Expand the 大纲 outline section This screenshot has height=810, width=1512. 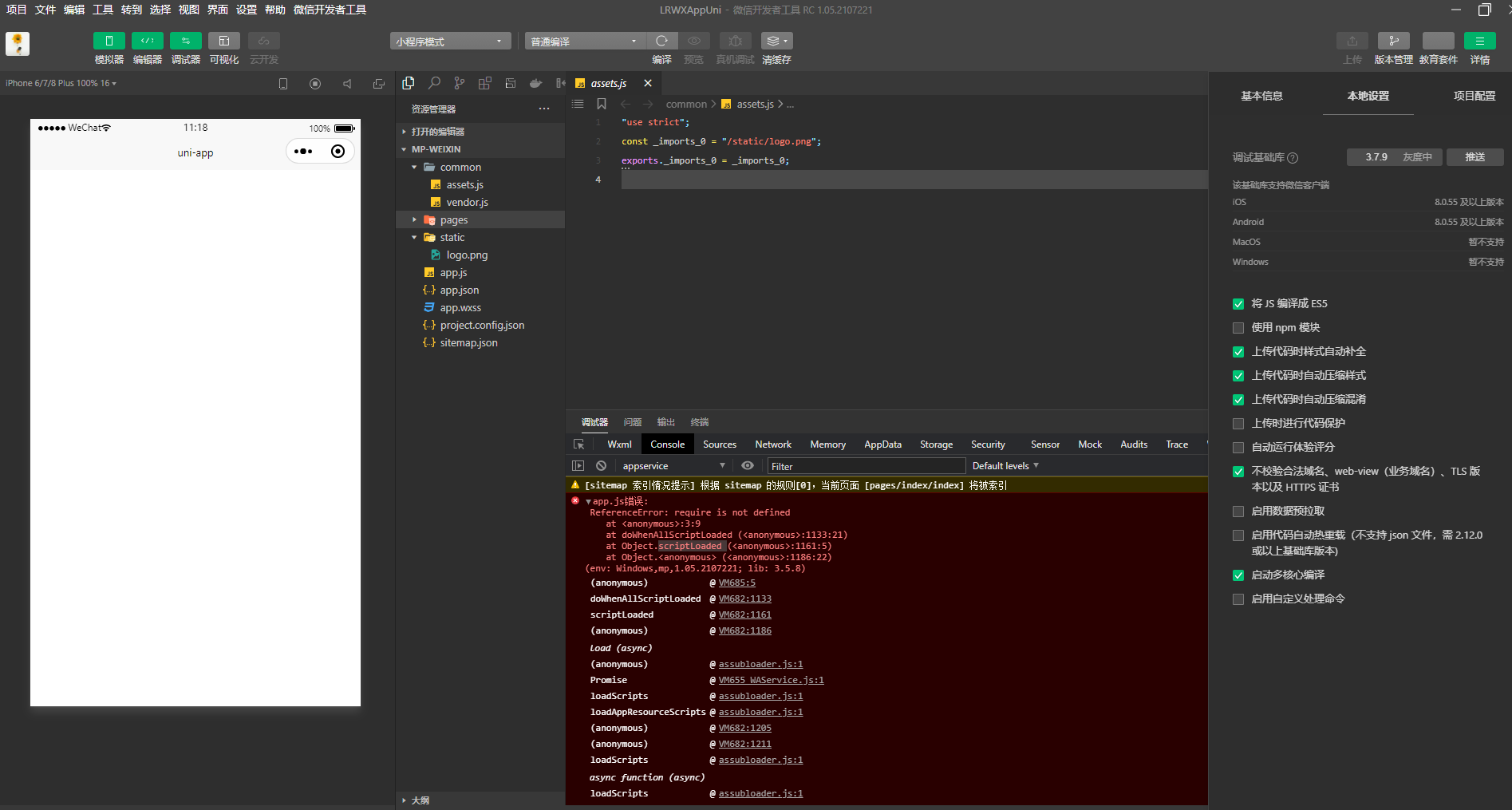pos(480,800)
